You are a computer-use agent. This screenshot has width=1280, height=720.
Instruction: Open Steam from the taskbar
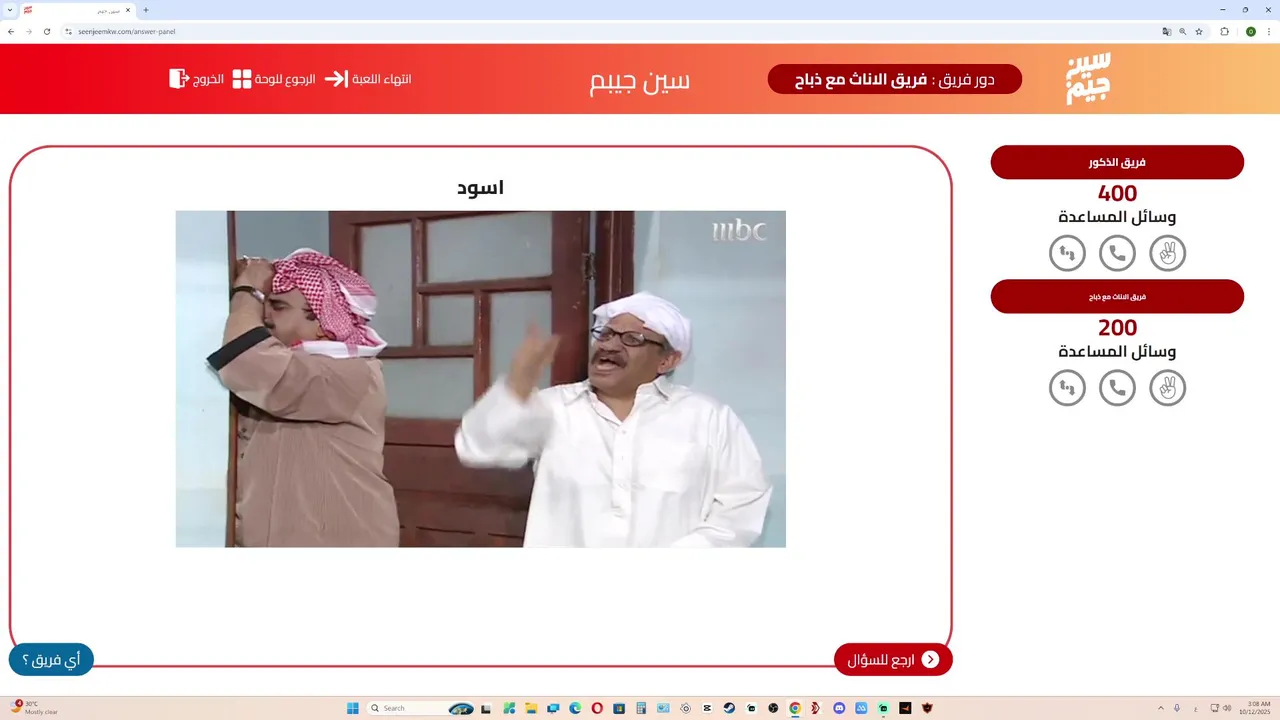coord(729,708)
